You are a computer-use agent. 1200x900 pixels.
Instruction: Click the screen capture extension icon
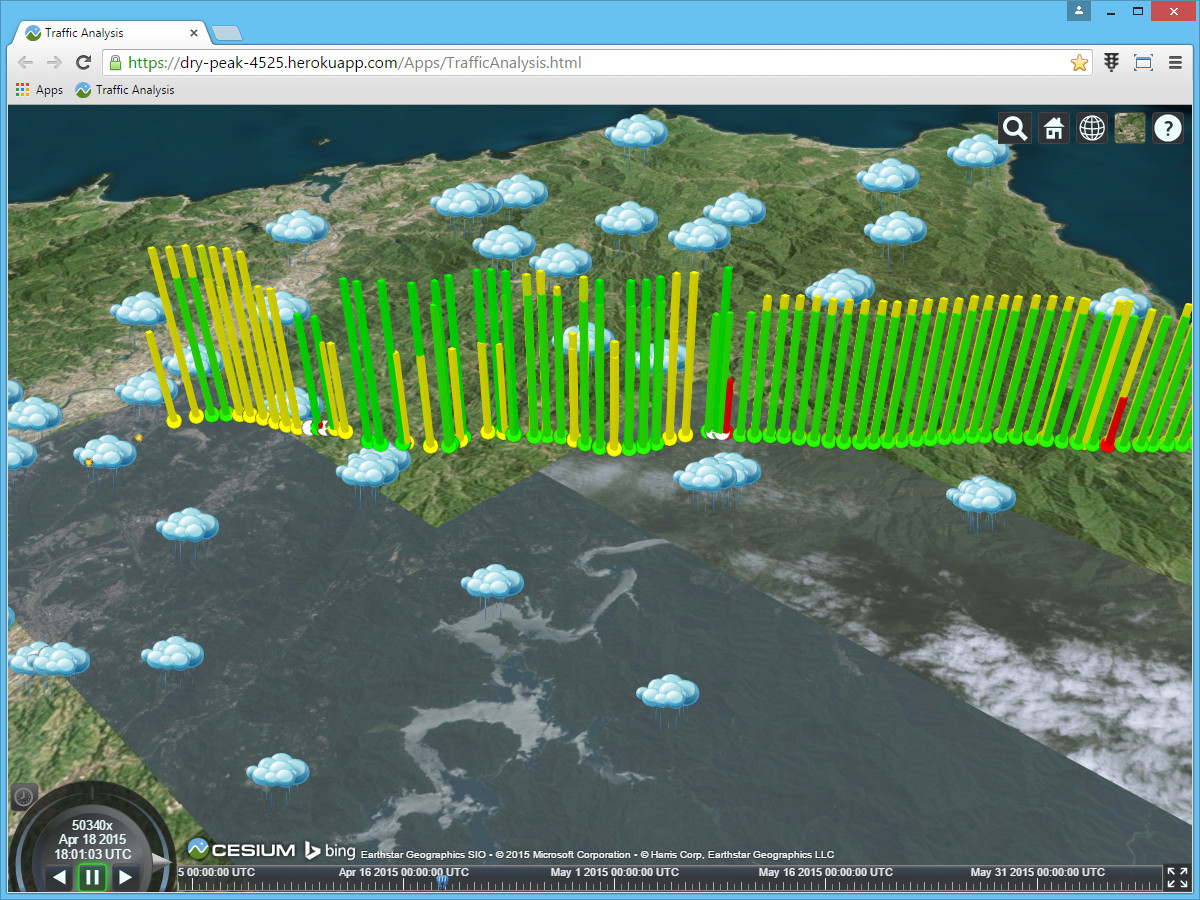[1143, 62]
